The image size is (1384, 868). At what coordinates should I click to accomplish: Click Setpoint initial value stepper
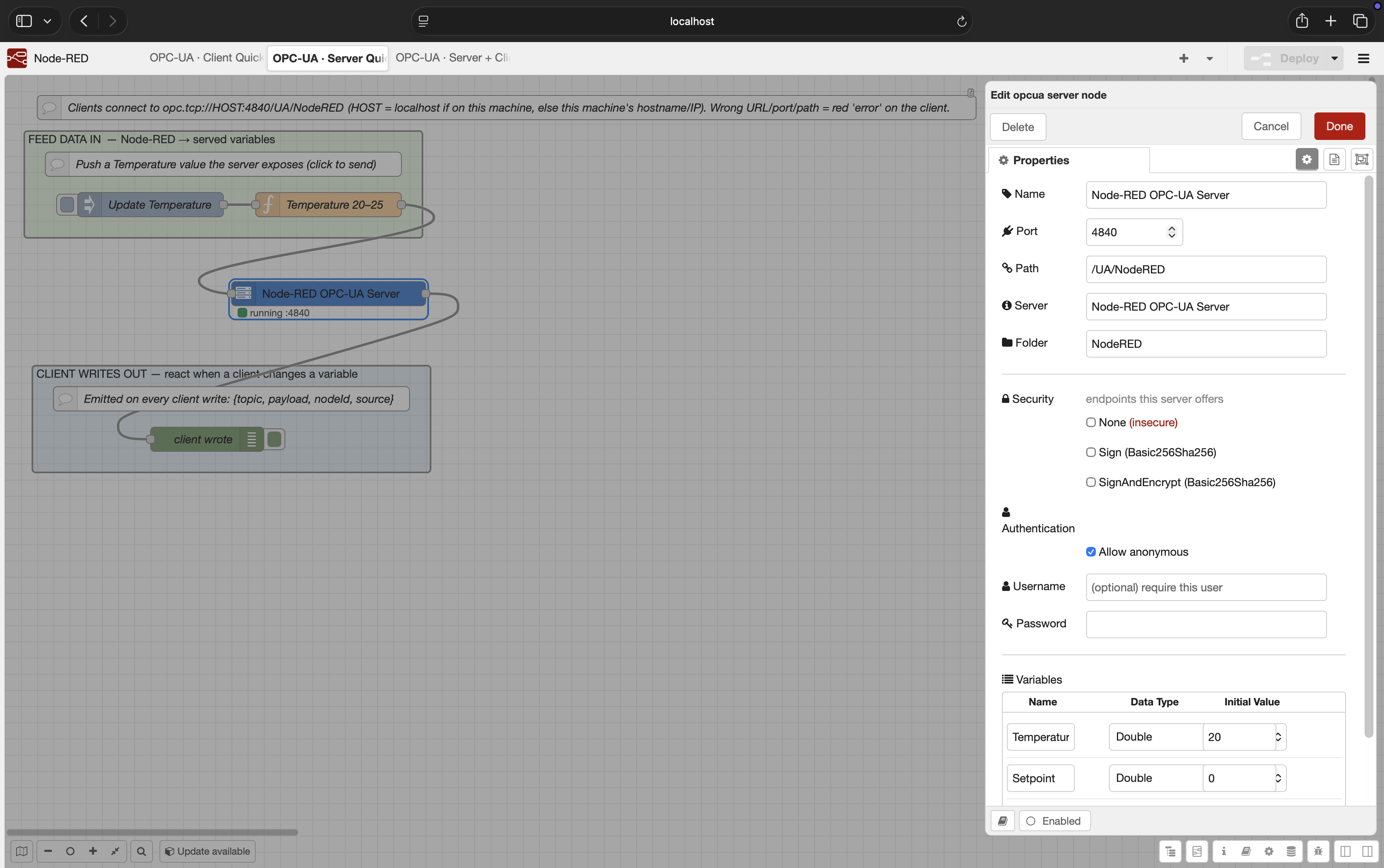(1278, 779)
